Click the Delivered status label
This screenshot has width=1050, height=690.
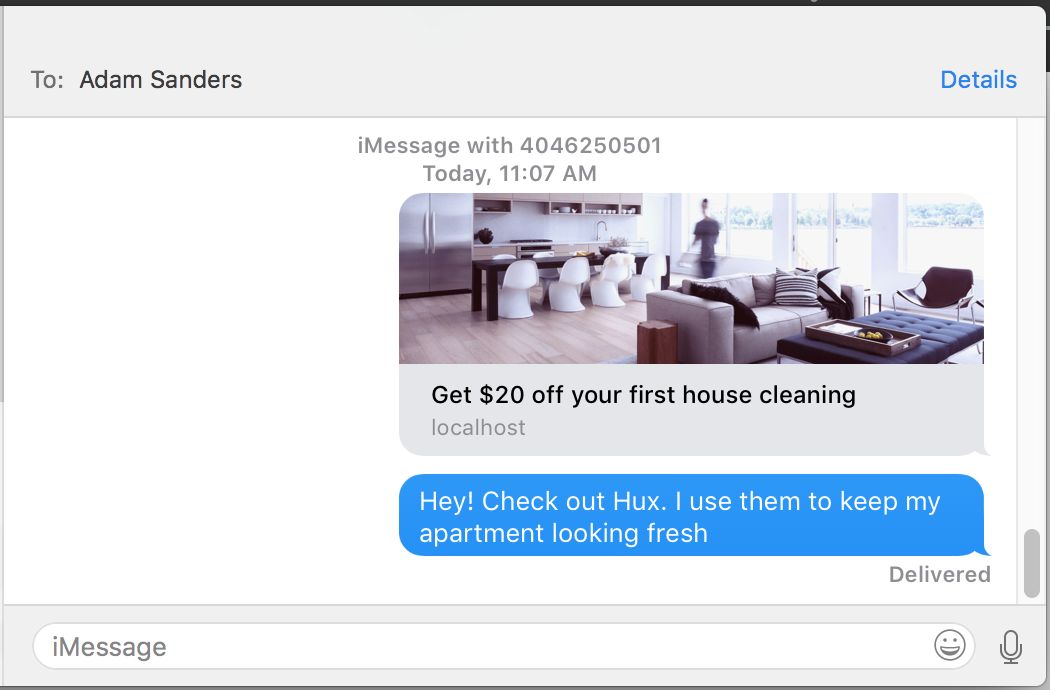pos(940,575)
